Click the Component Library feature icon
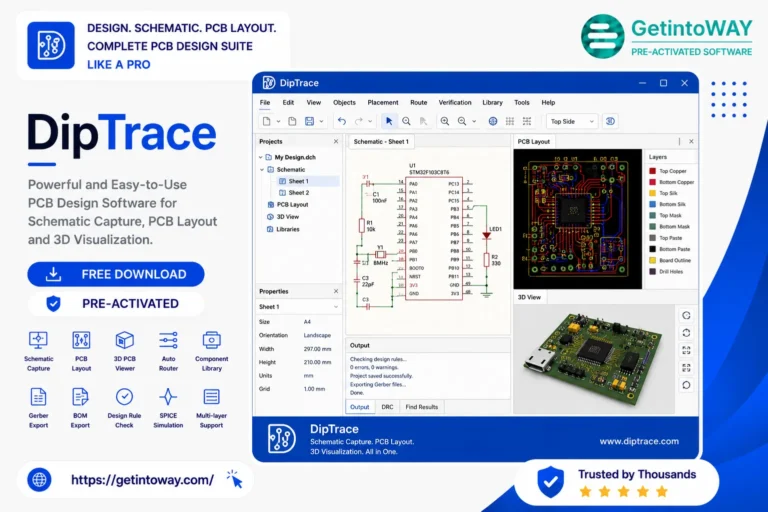 tap(212, 340)
